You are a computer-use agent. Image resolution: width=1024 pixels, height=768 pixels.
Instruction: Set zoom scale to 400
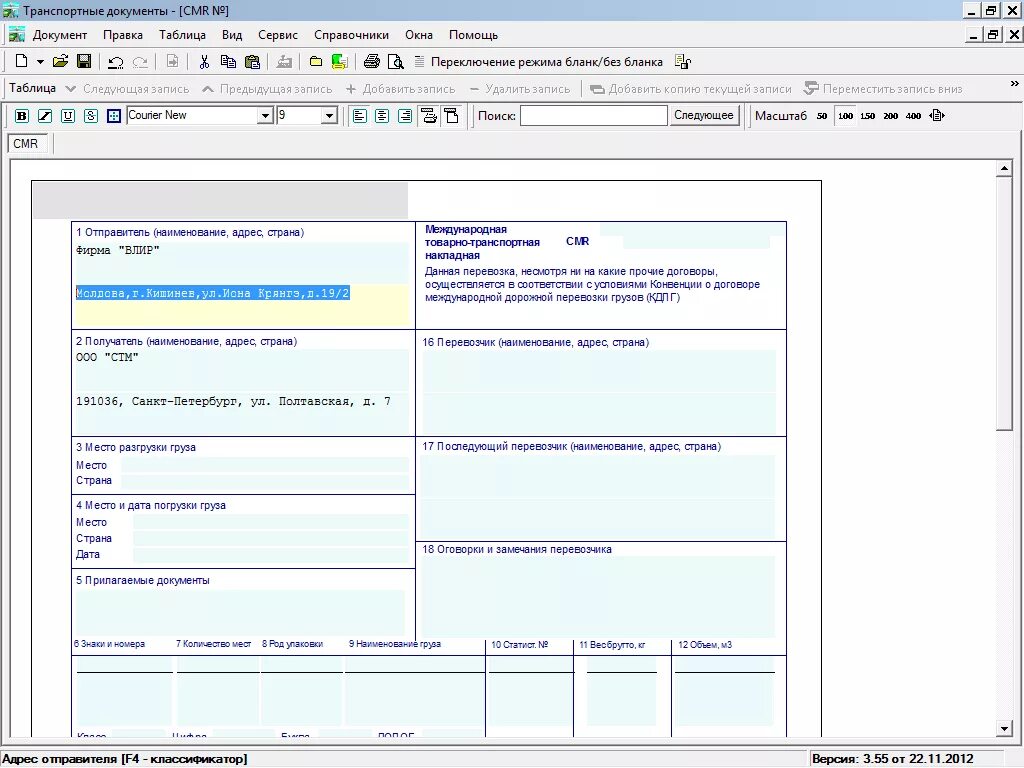(x=913, y=116)
